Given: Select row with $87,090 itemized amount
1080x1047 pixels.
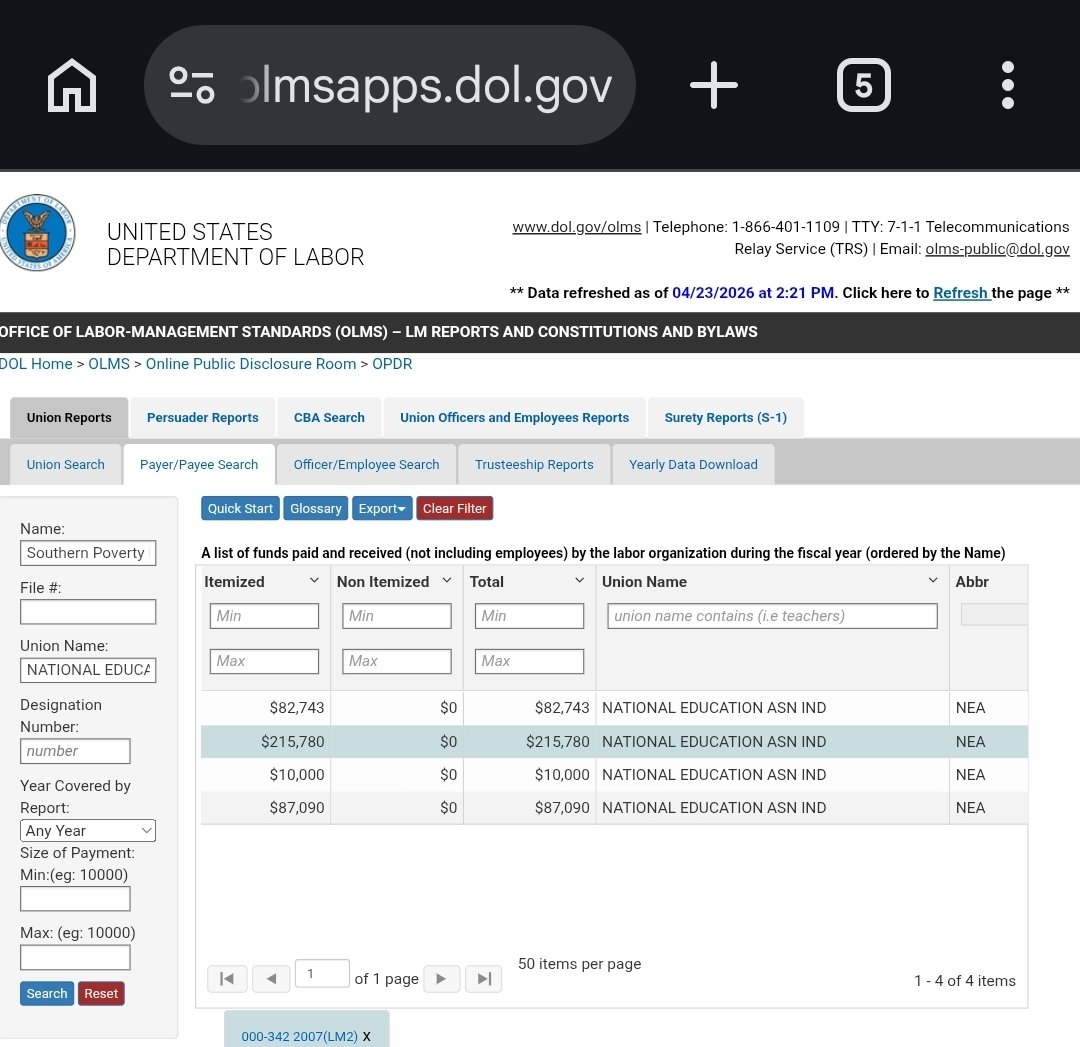Looking at the screenshot, I should click(614, 807).
